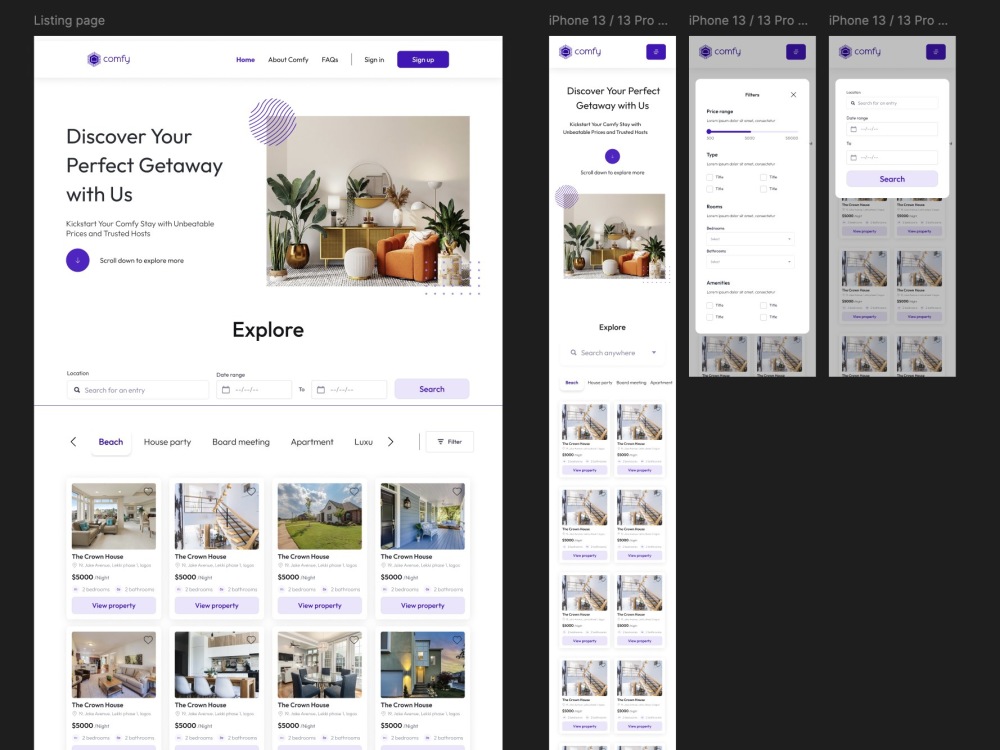The image size is (1000, 750).
Task: Click the magnifier icon in the desktop Location field
Action: (77, 390)
